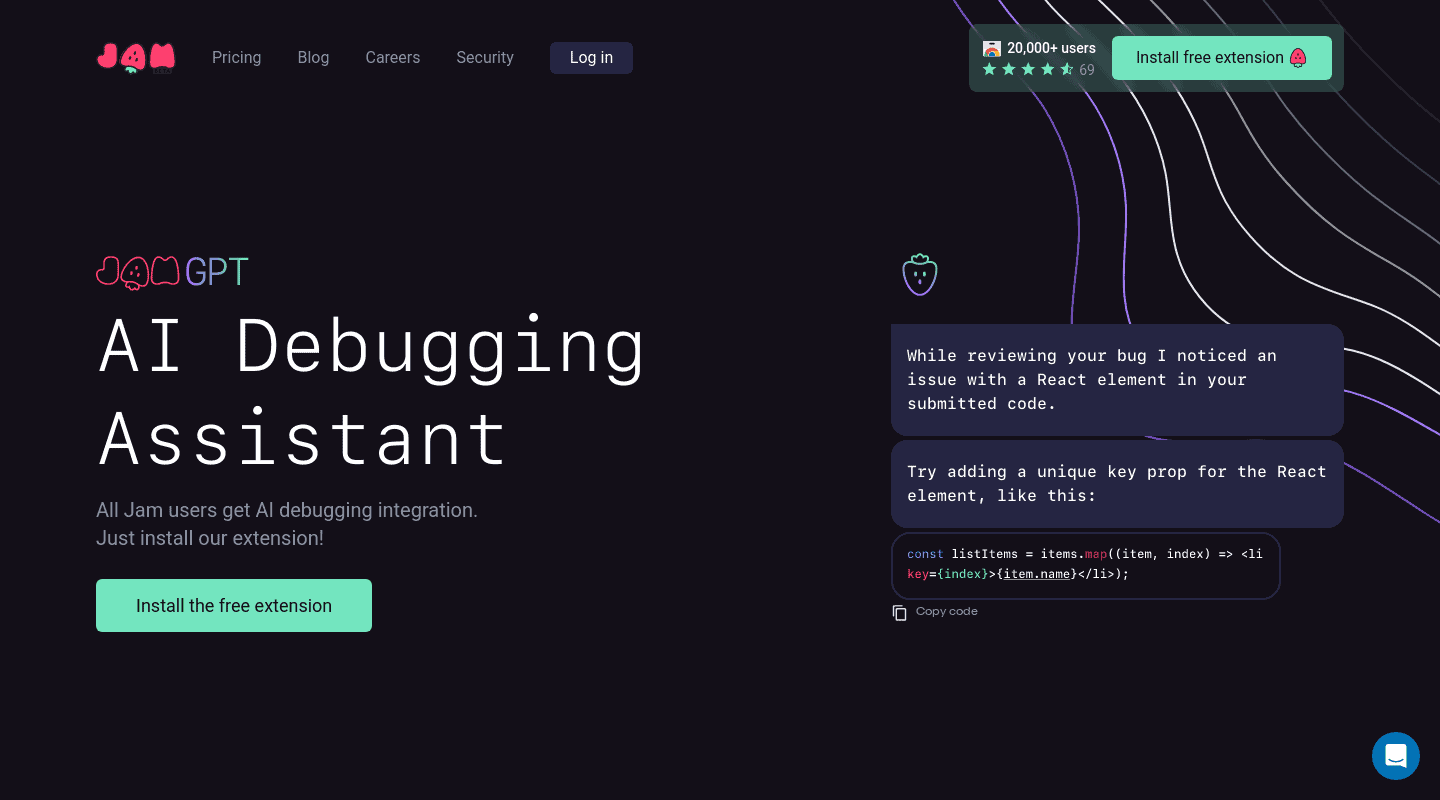This screenshot has width=1440, height=800.
Task: Click the Log in button
Action: click(591, 58)
